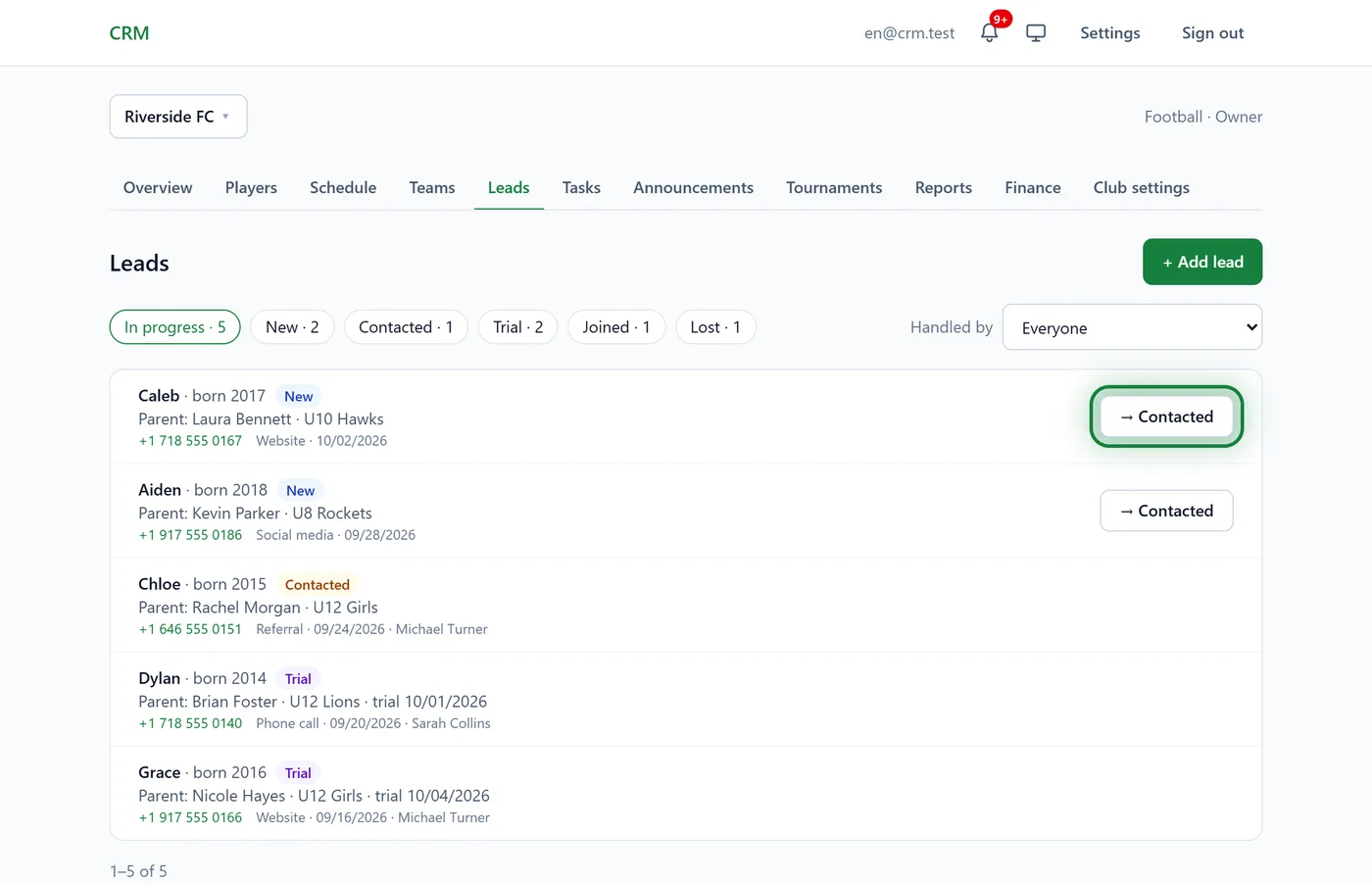Call Chloe's number +1 646 555 0151
The width and height of the screenshot is (1372, 884).
190,629
